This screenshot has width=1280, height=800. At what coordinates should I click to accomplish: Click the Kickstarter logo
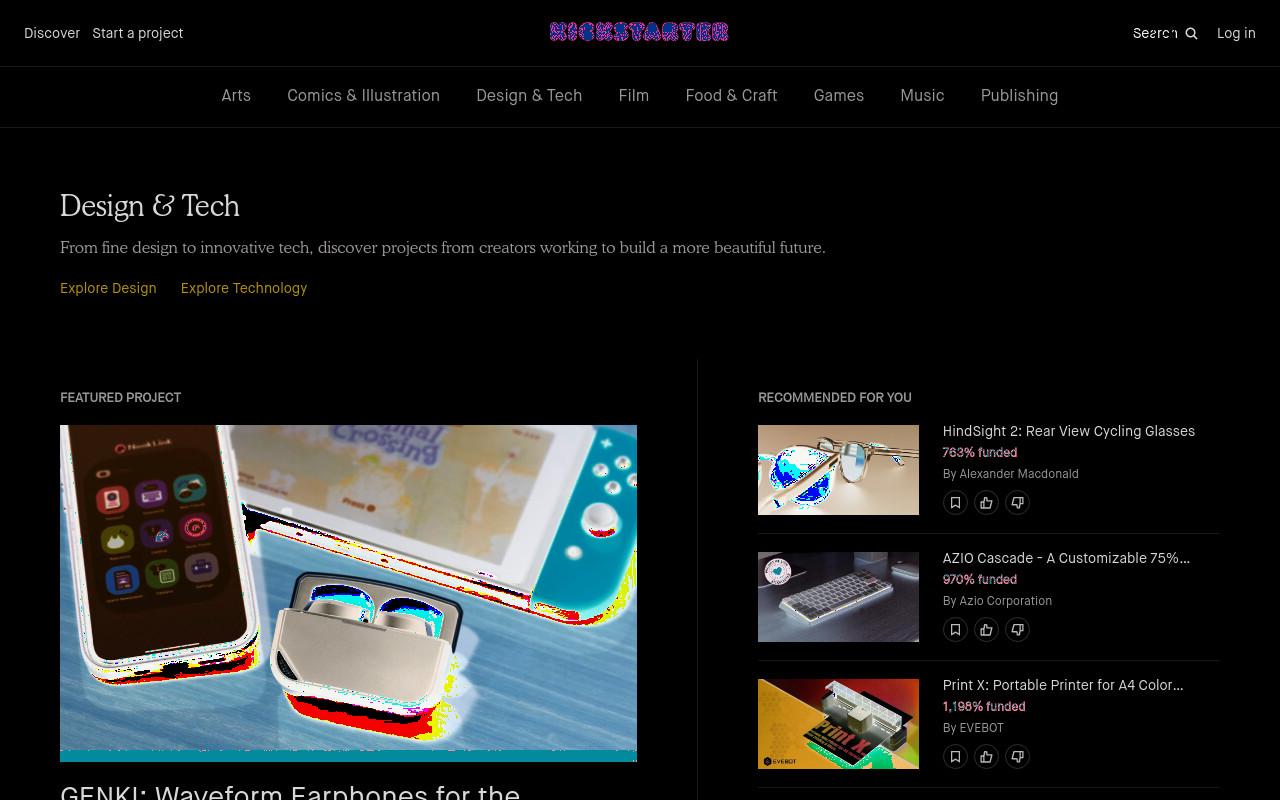639,32
